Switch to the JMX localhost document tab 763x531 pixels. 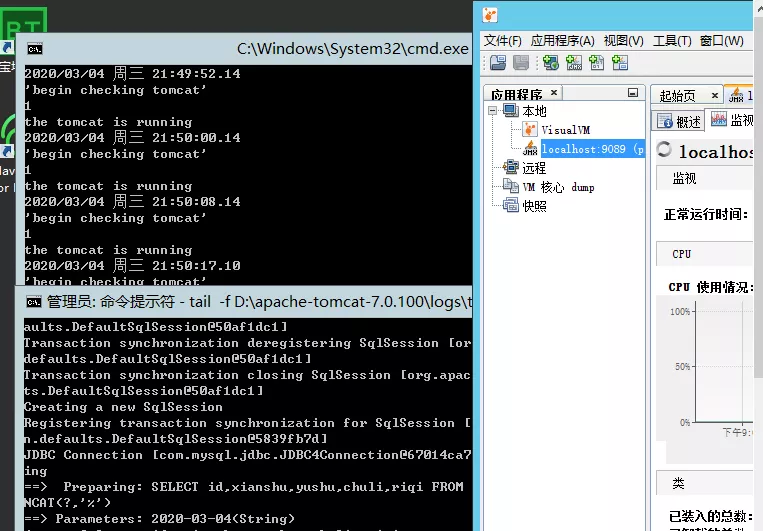[740, 95]
